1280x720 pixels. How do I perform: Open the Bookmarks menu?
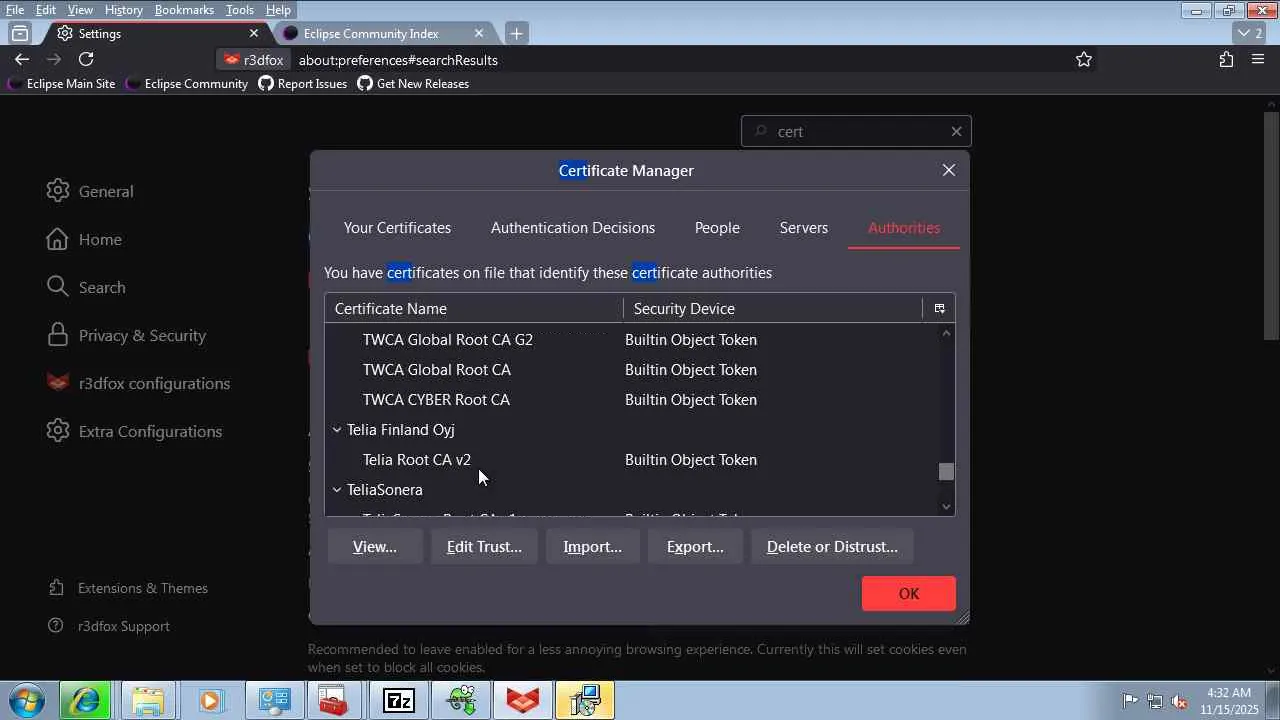184,10
